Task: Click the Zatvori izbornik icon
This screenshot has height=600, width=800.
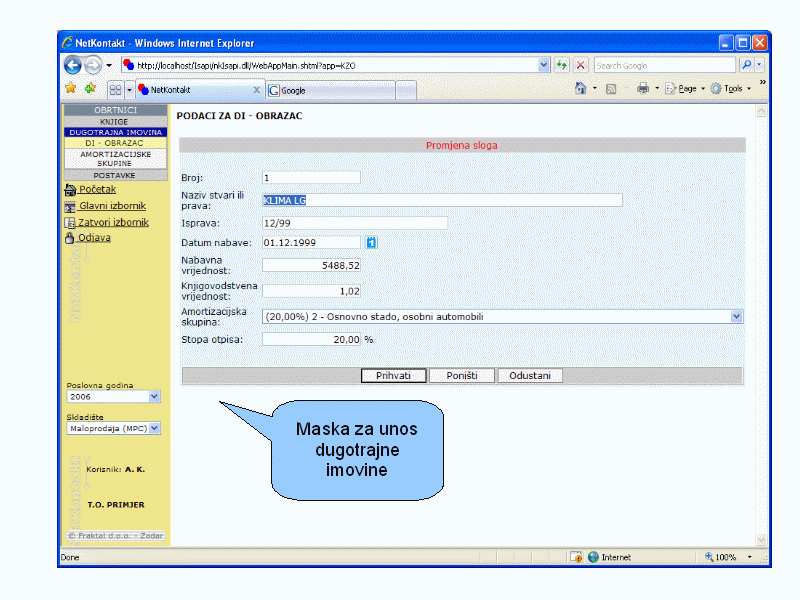Action: click(70, 222)
